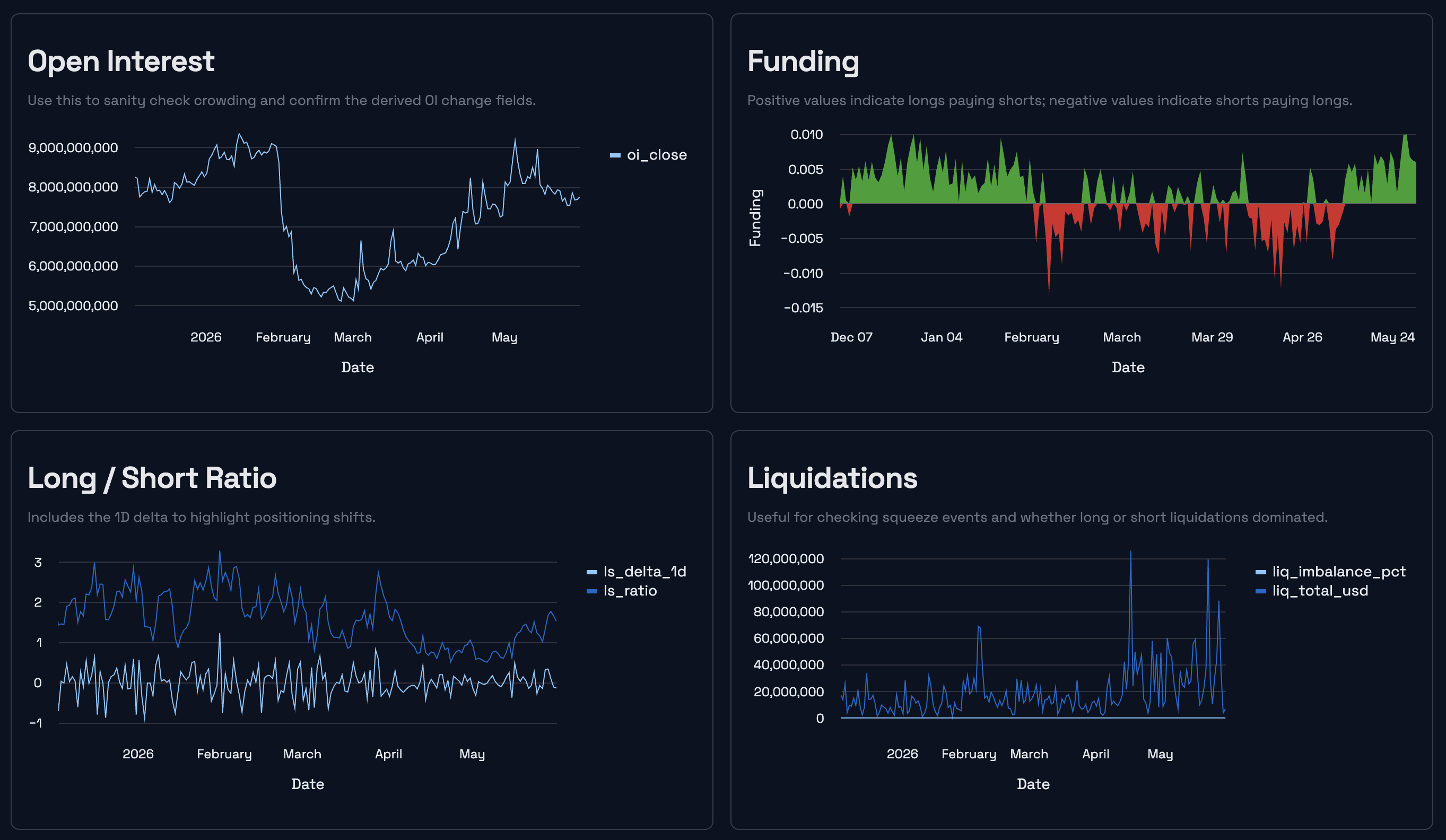
Task: Click the 60,000,000 liquidations axis value
Action: click(x=788, y=638)
